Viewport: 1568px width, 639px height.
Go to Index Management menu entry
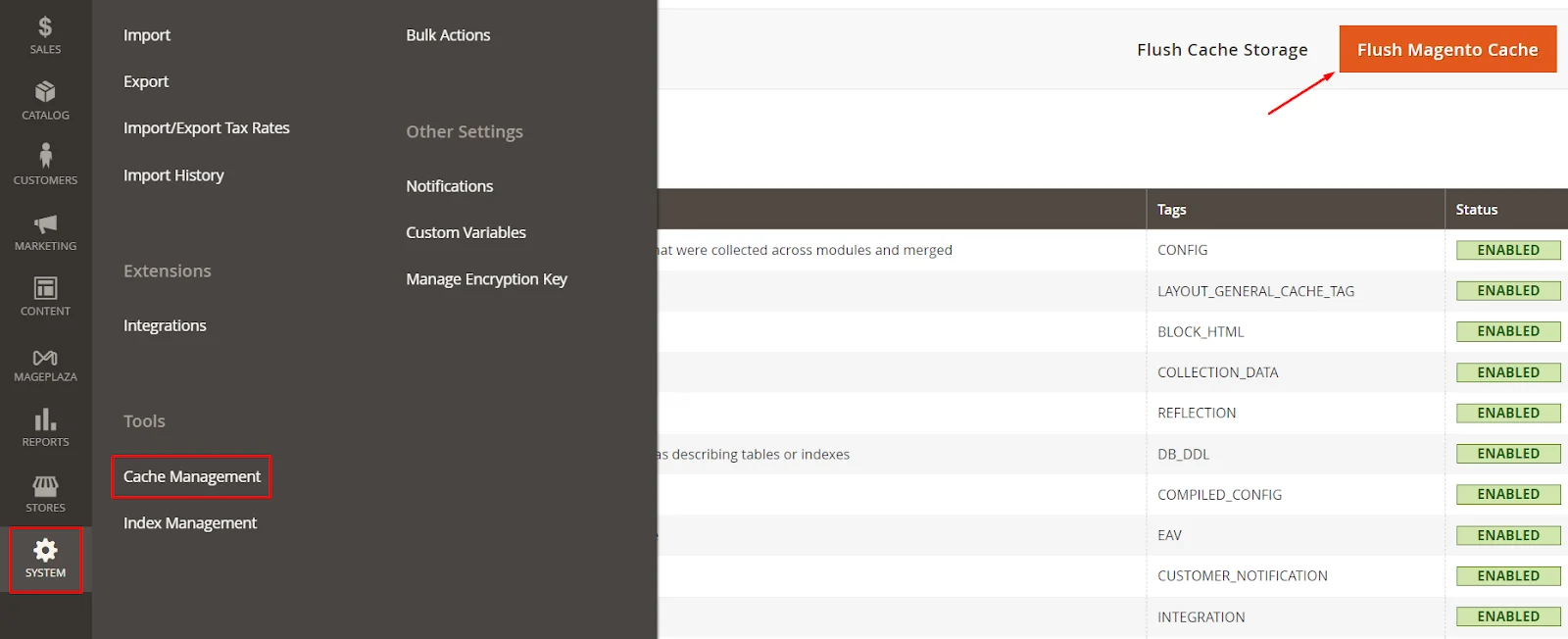190,523
